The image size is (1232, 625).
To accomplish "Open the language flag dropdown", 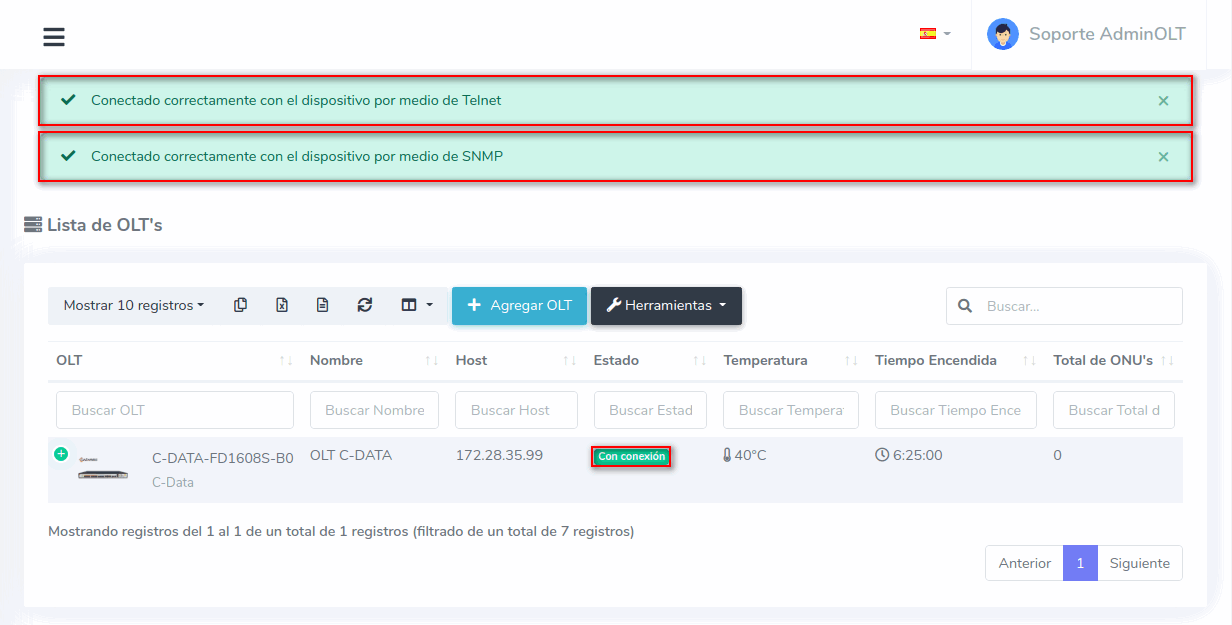I will 934,34.
